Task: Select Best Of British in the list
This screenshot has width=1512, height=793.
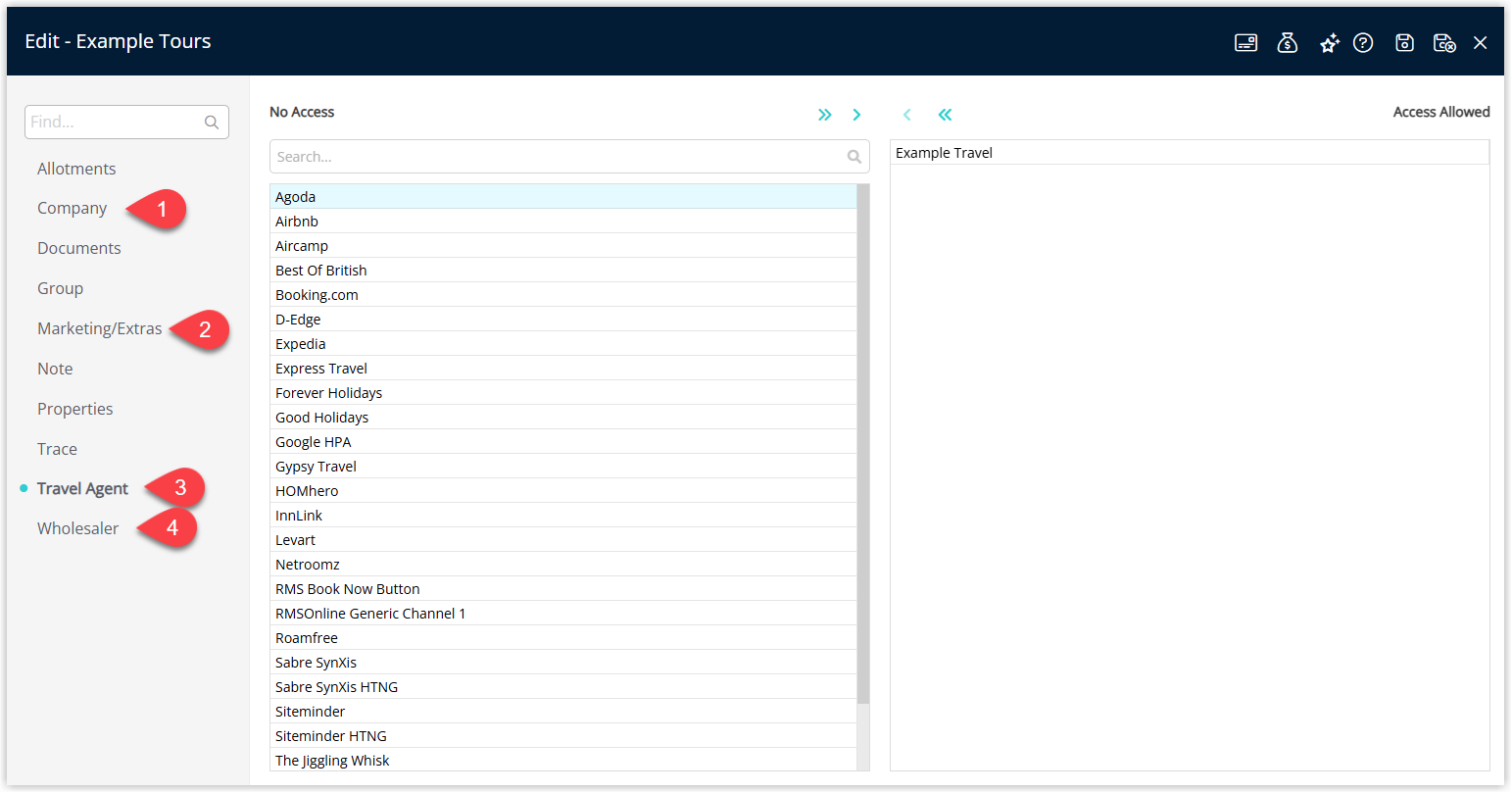Action: pos(563,271)
